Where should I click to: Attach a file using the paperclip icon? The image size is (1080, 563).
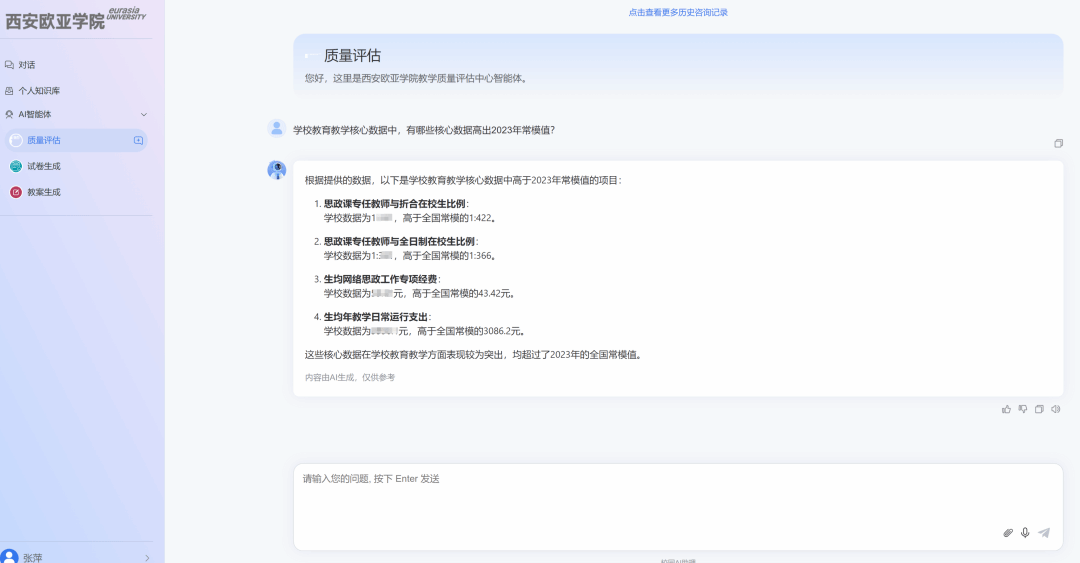(1008, 533)
